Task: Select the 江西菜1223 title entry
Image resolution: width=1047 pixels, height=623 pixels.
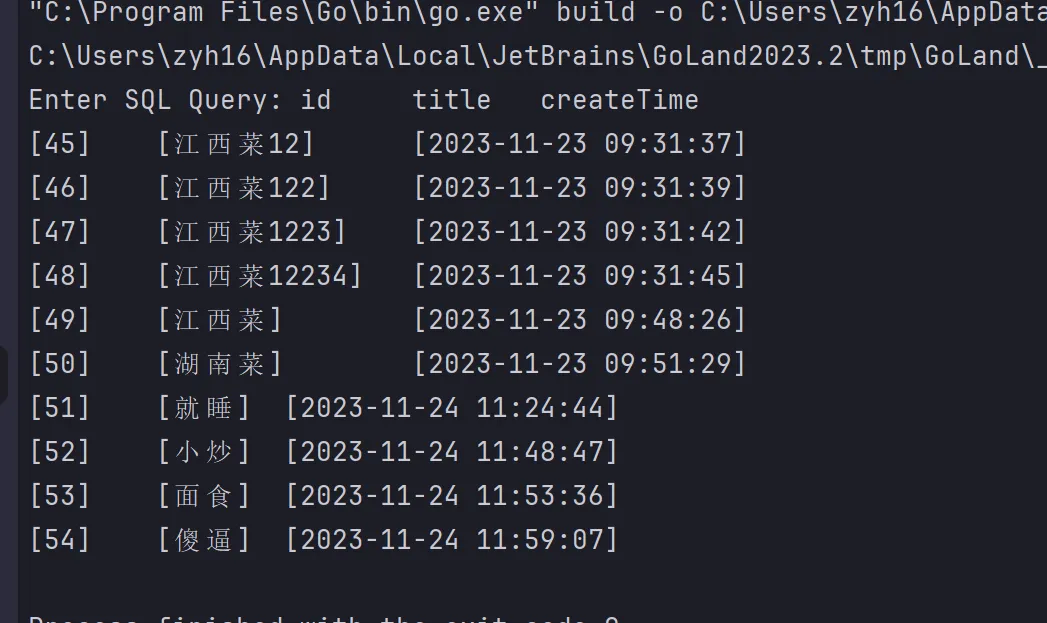Action: pyautogui.click(x=252, y=232)
